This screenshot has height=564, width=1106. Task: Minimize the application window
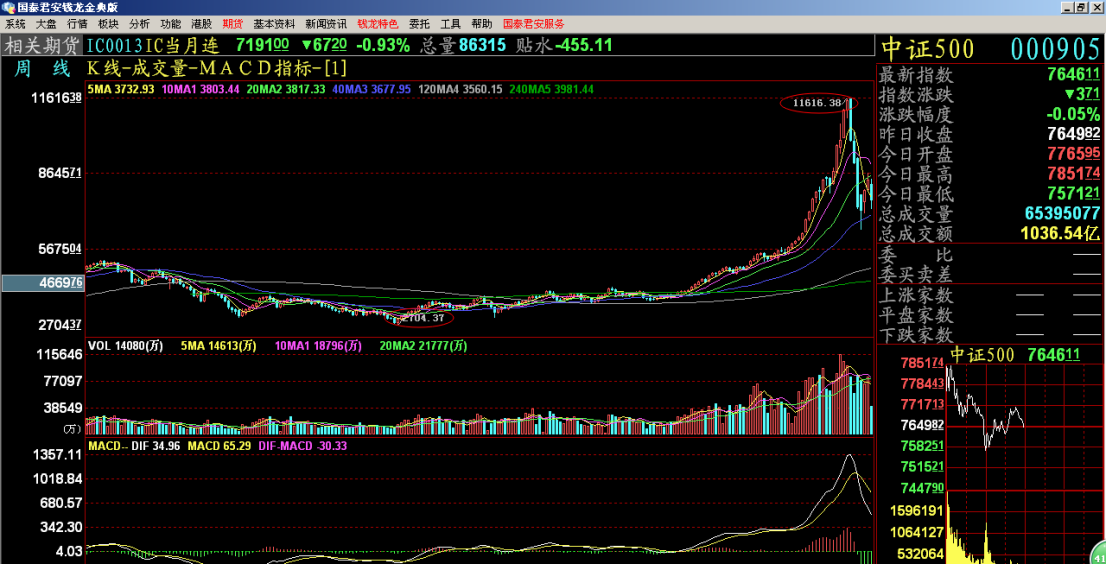[1068, 7]
